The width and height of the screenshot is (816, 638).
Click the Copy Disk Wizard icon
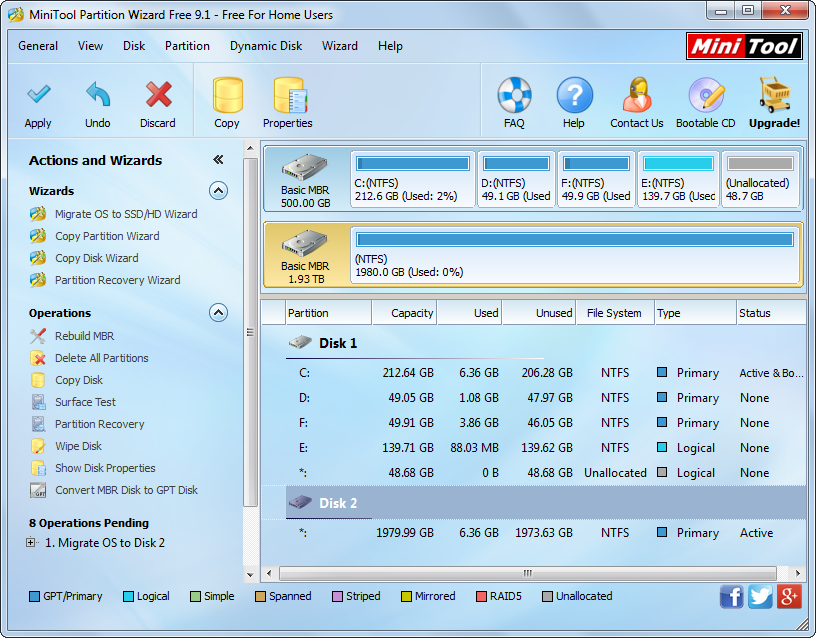(x=38, y=258)
